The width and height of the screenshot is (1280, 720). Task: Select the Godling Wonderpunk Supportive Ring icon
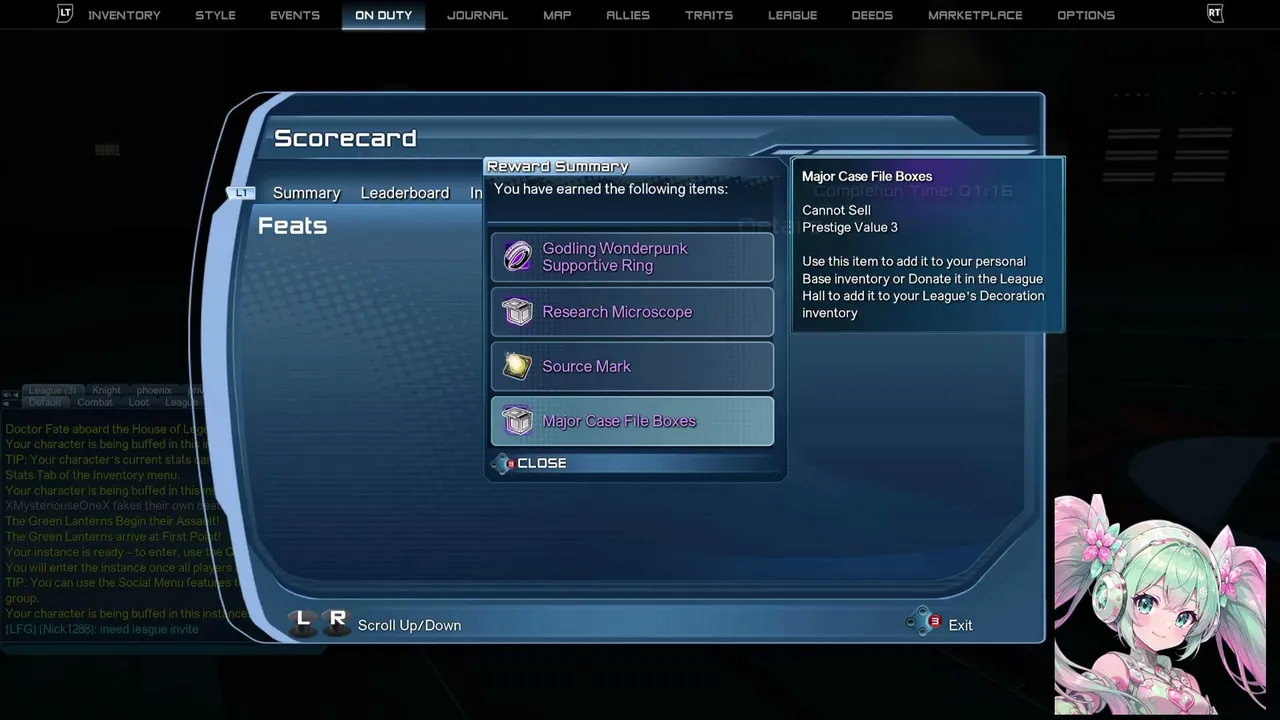pyautogui.click(x=518, y=257)
